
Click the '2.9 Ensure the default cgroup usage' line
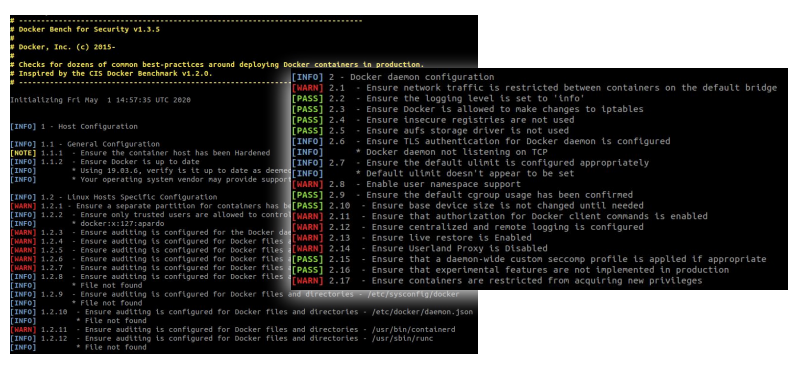pos(462,195)
